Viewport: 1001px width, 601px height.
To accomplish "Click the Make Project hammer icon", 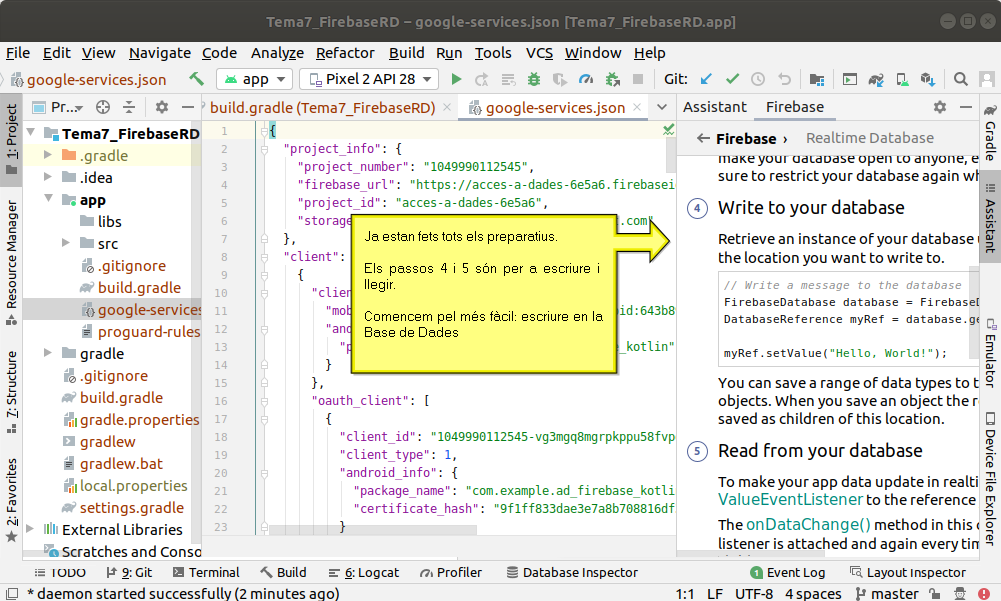I will point(197,79).
